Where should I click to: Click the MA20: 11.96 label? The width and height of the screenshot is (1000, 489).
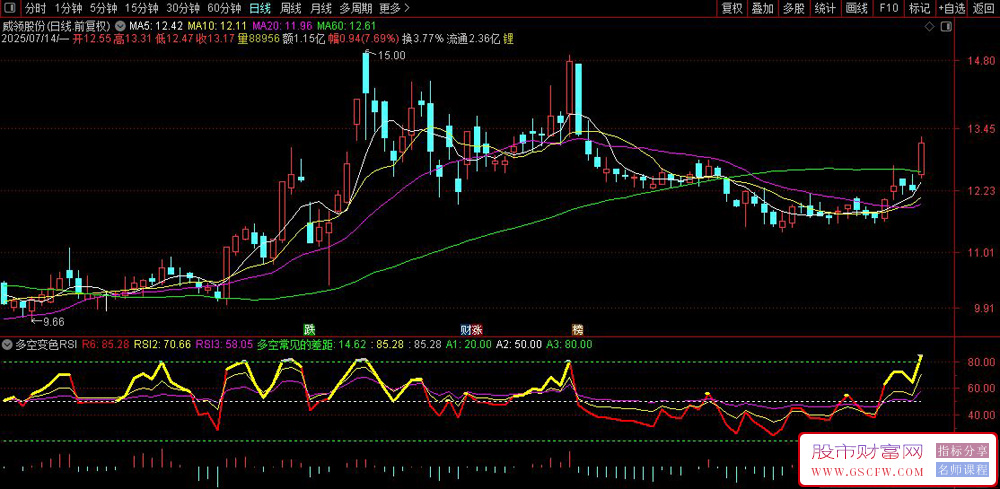click(x=283, y=27)
